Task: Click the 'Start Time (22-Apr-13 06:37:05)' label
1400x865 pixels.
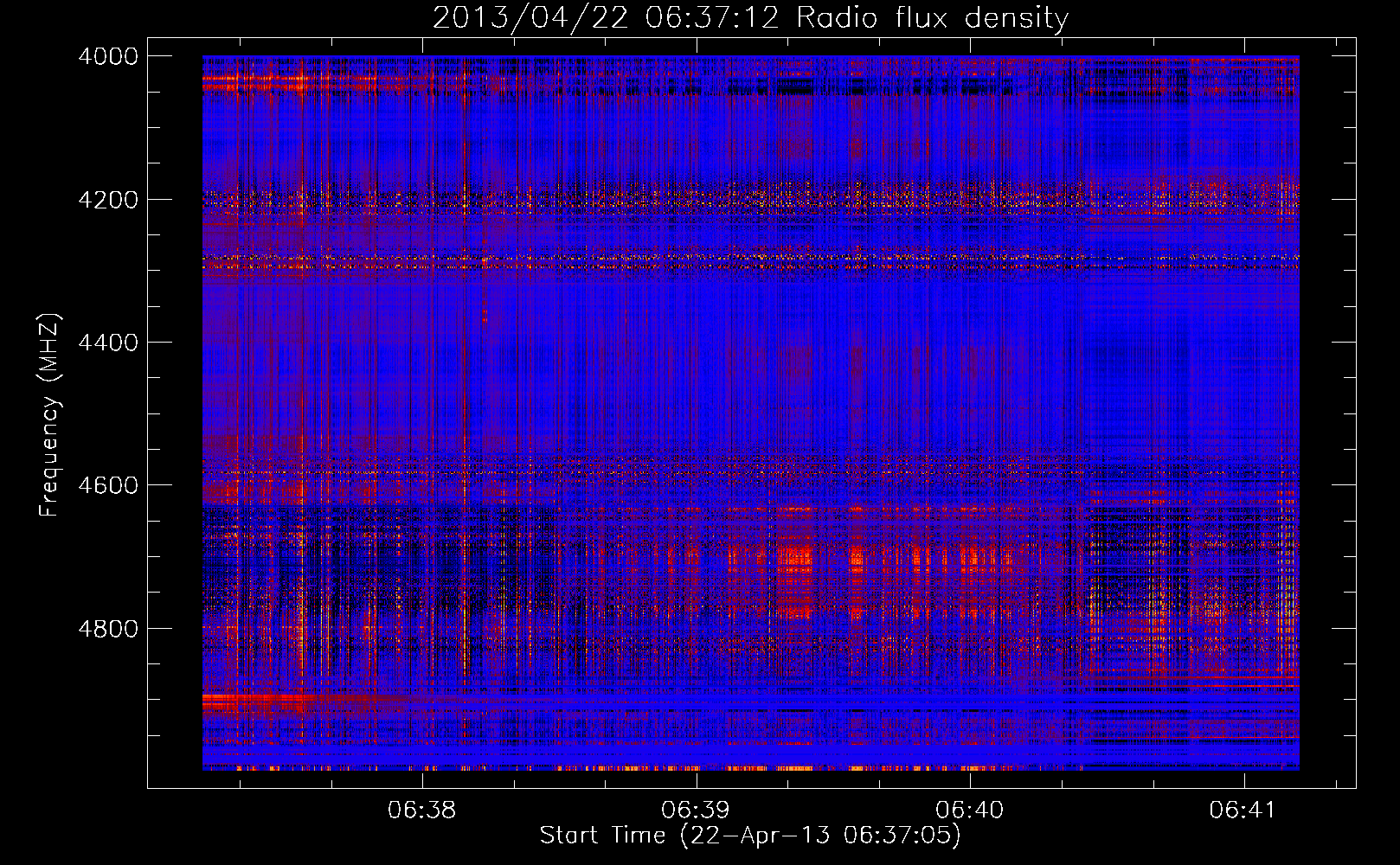Action: pos(750,836)
